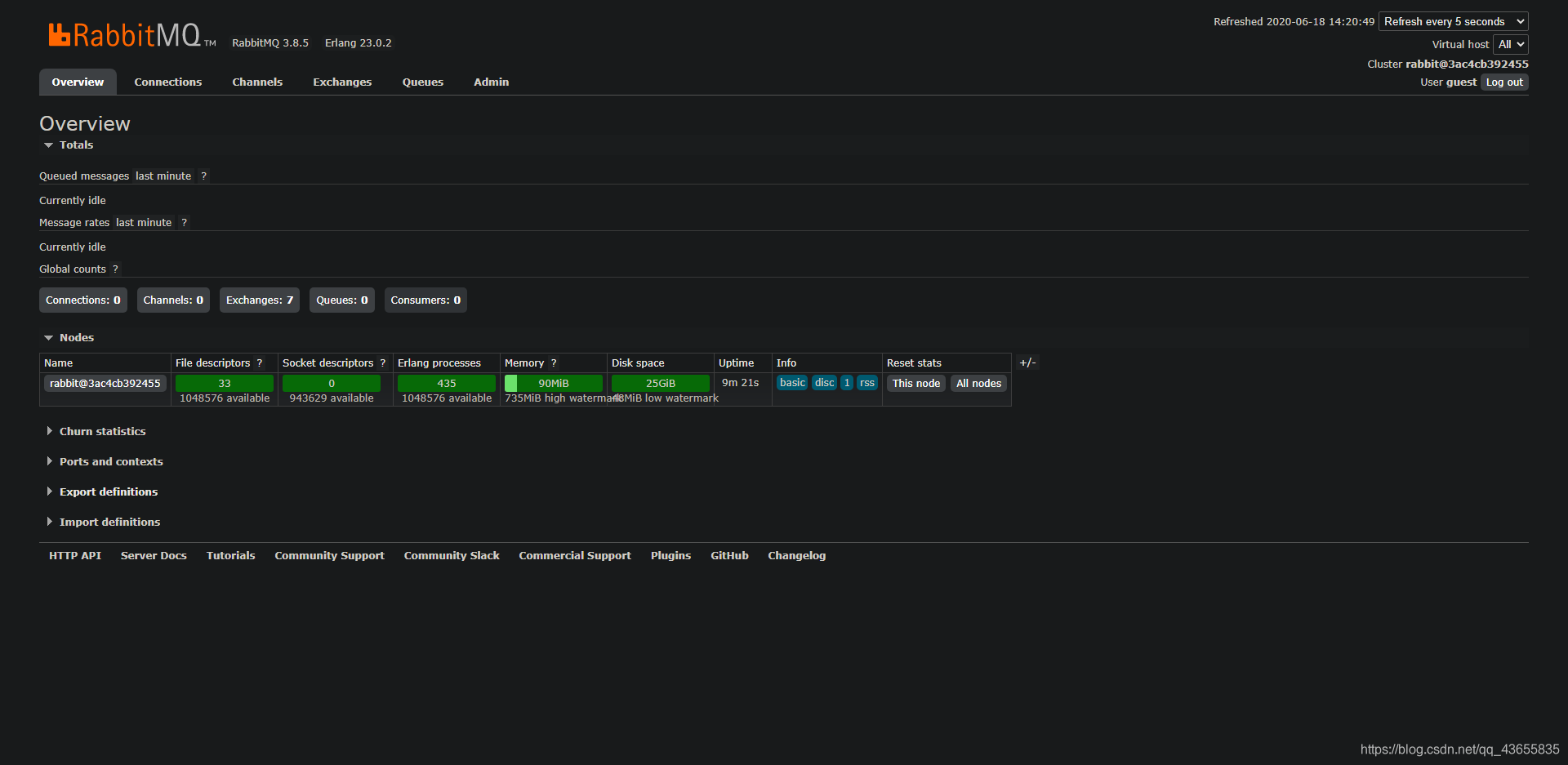Change Queued messages last minute range
This screenshot has height=765, width=1568.
pos(163,176)
